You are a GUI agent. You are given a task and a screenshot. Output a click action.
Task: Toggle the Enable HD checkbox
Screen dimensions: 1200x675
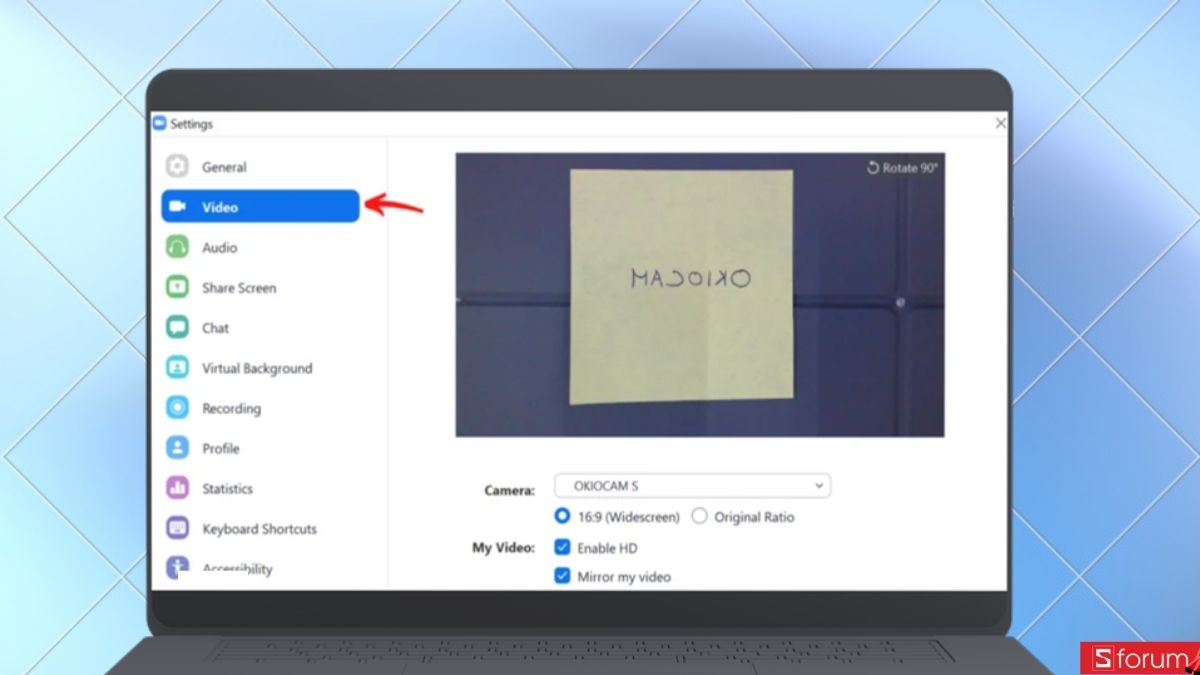click(x=562, y=548)
